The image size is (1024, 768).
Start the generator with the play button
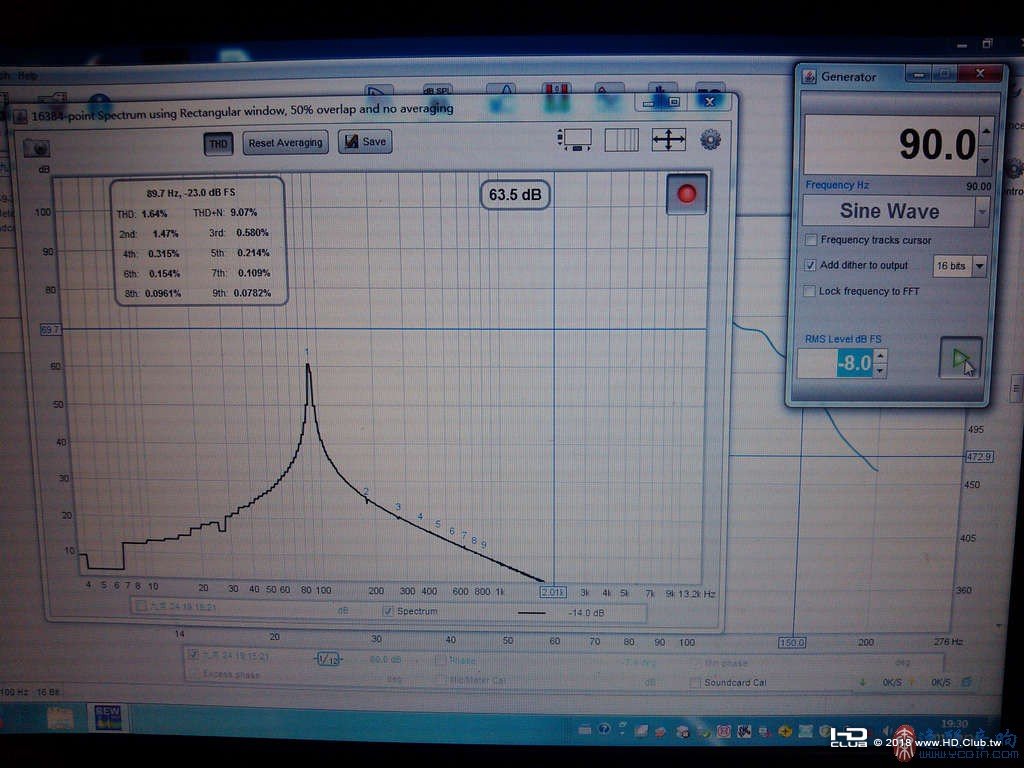click(961, 358)
